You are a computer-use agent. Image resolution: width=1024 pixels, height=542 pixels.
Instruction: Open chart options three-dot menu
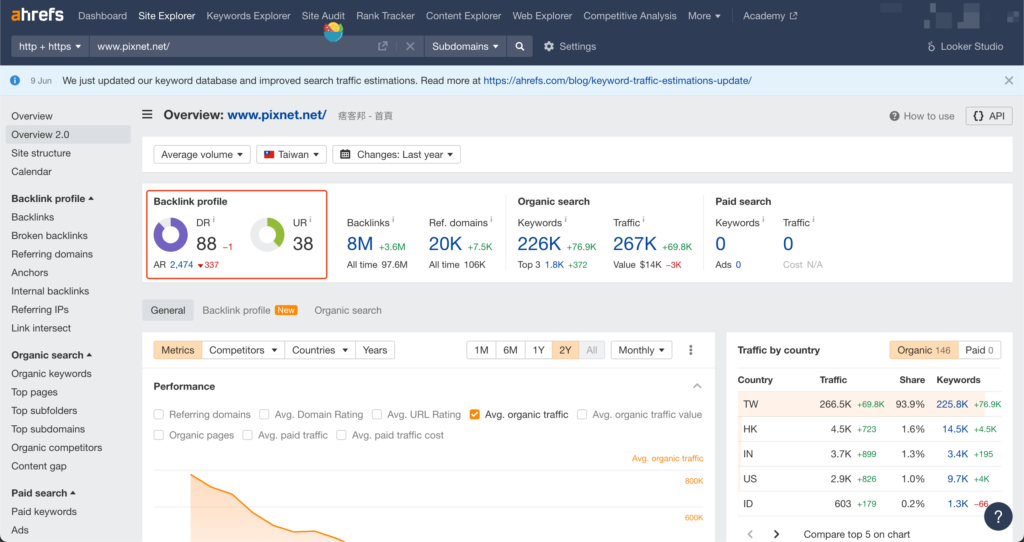(x=690, y=350)
